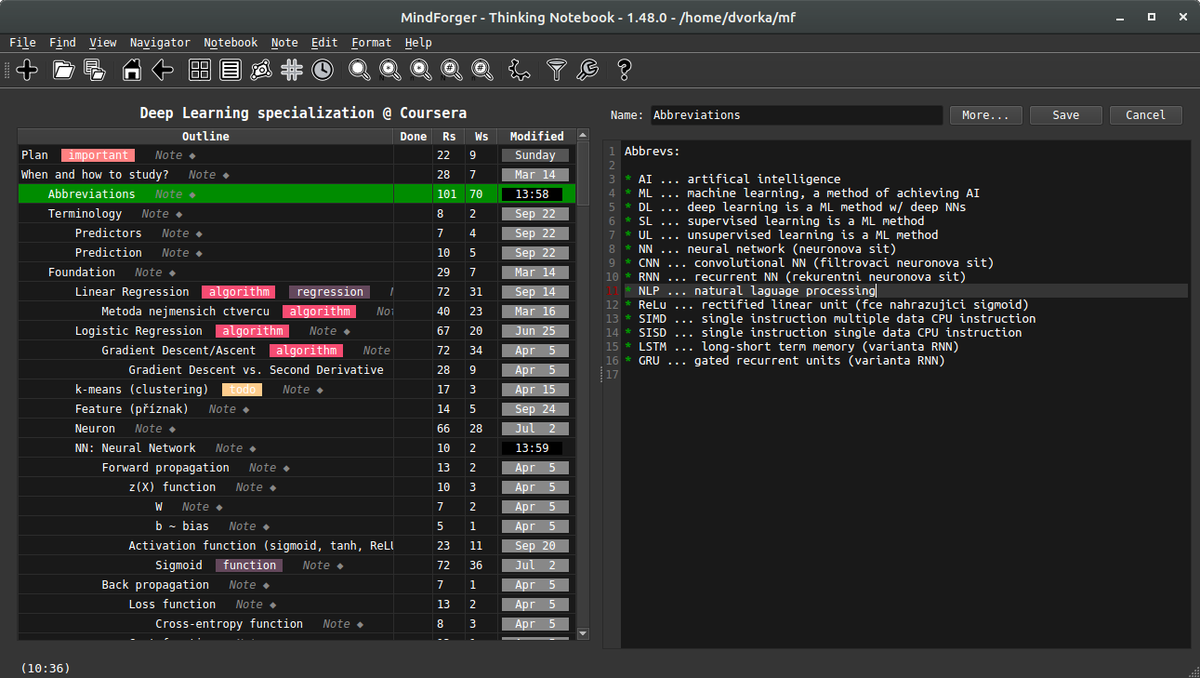1200x678 pixels.
Task: Open the Note menu
Action: click(x=285, y=43)
